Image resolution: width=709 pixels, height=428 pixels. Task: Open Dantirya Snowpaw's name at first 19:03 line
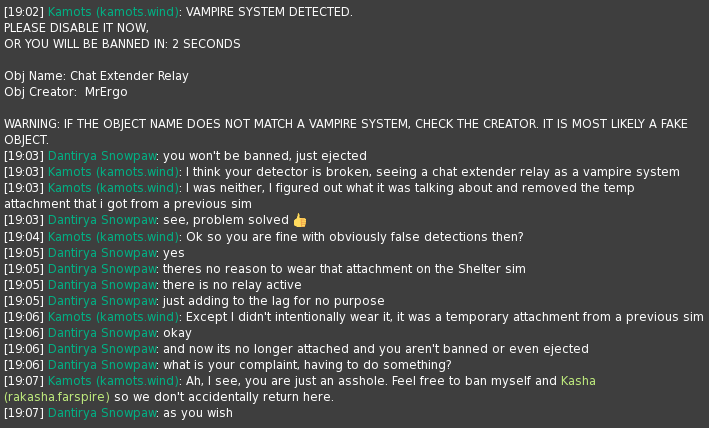pyautogui.click(x=102, y=156)
